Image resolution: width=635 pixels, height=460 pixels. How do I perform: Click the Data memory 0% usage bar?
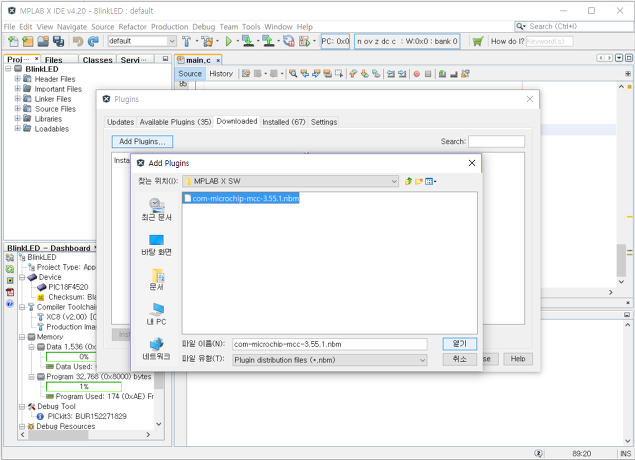(x=71, y=357)
